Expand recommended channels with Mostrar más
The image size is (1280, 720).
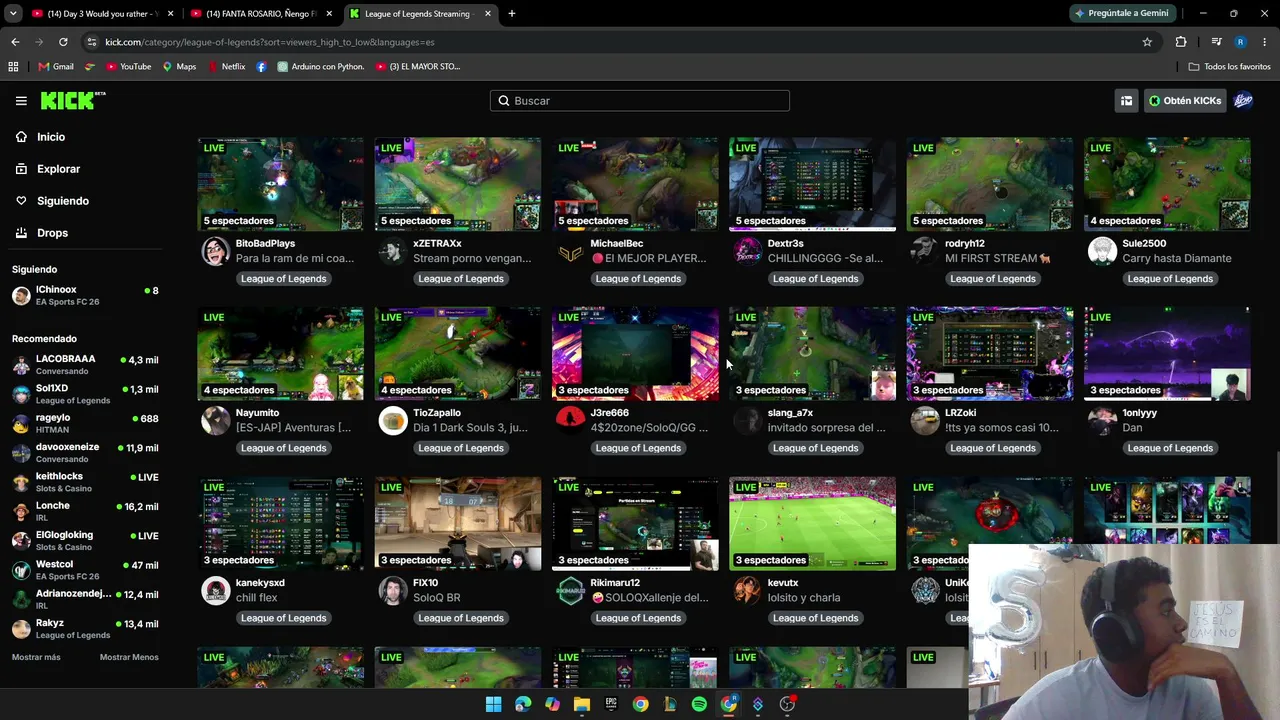[x=36, y=657]
